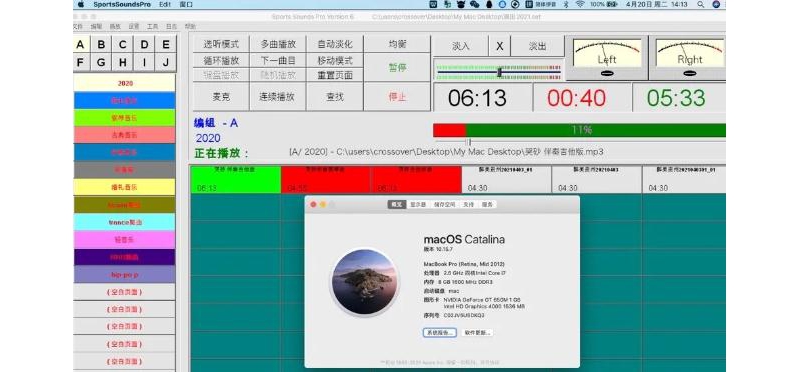Screen dimensions: 800x372
Task: Click the macOS Catalina island image
Action: pos(364,281)
